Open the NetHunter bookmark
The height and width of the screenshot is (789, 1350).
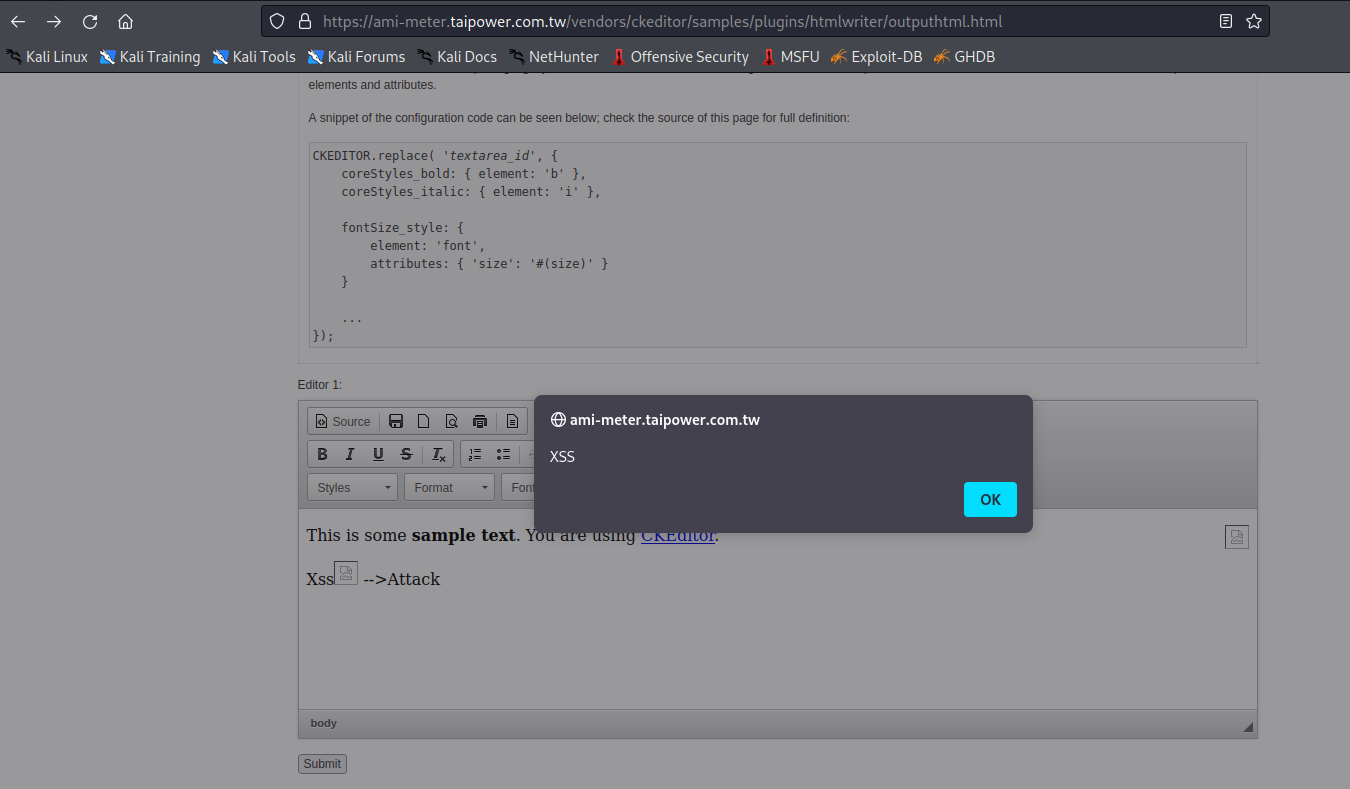pyautogui.click(x=554, y=57)
